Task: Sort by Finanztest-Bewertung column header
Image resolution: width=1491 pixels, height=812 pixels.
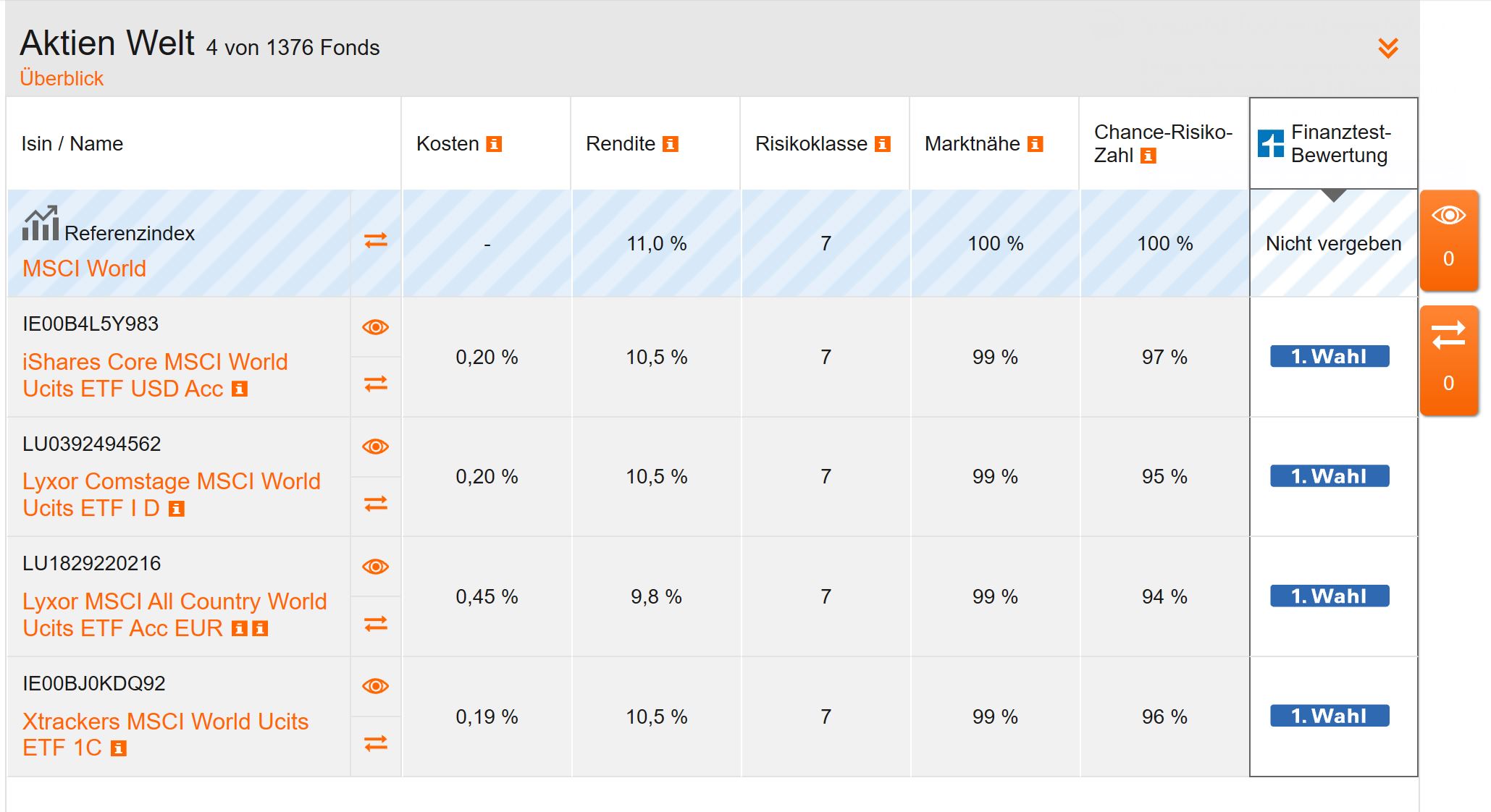Action: pos(1332,143)
